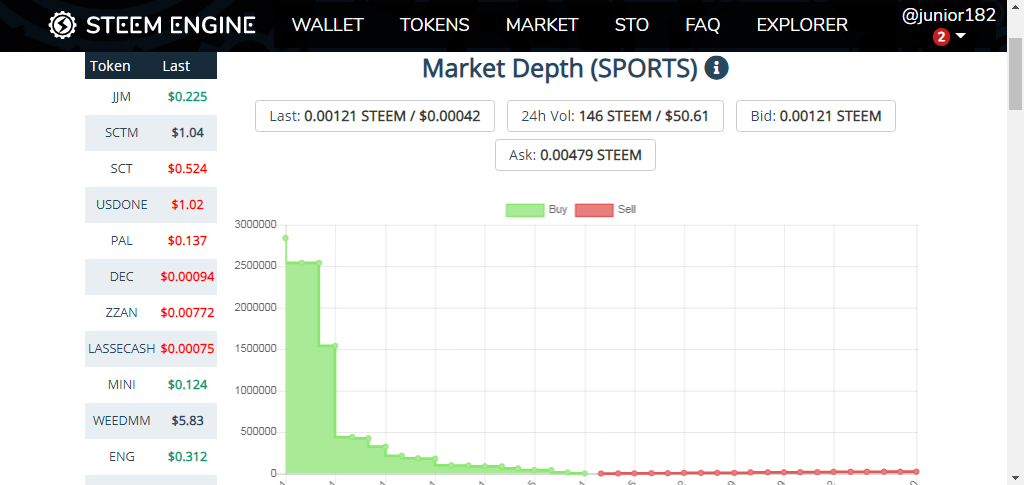
Task: Click the Bid 0.00121 STEEM box
Action: coord(816,116)
